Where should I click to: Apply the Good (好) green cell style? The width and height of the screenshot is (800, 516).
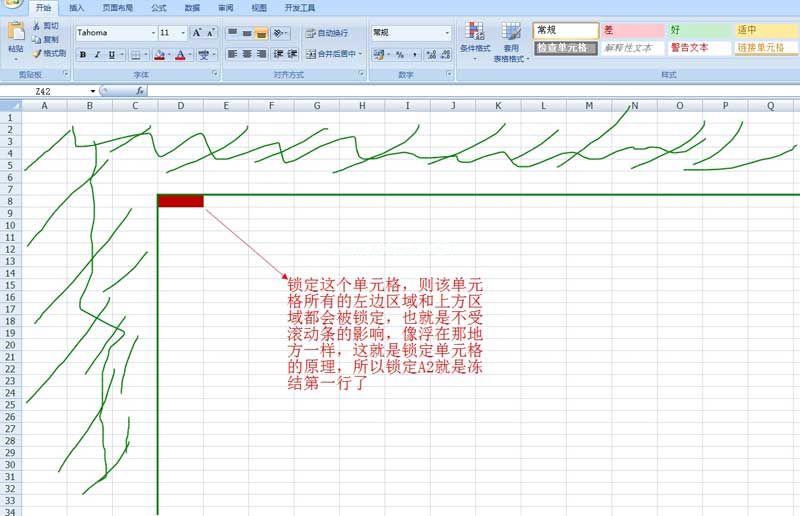tap(698, 31)
